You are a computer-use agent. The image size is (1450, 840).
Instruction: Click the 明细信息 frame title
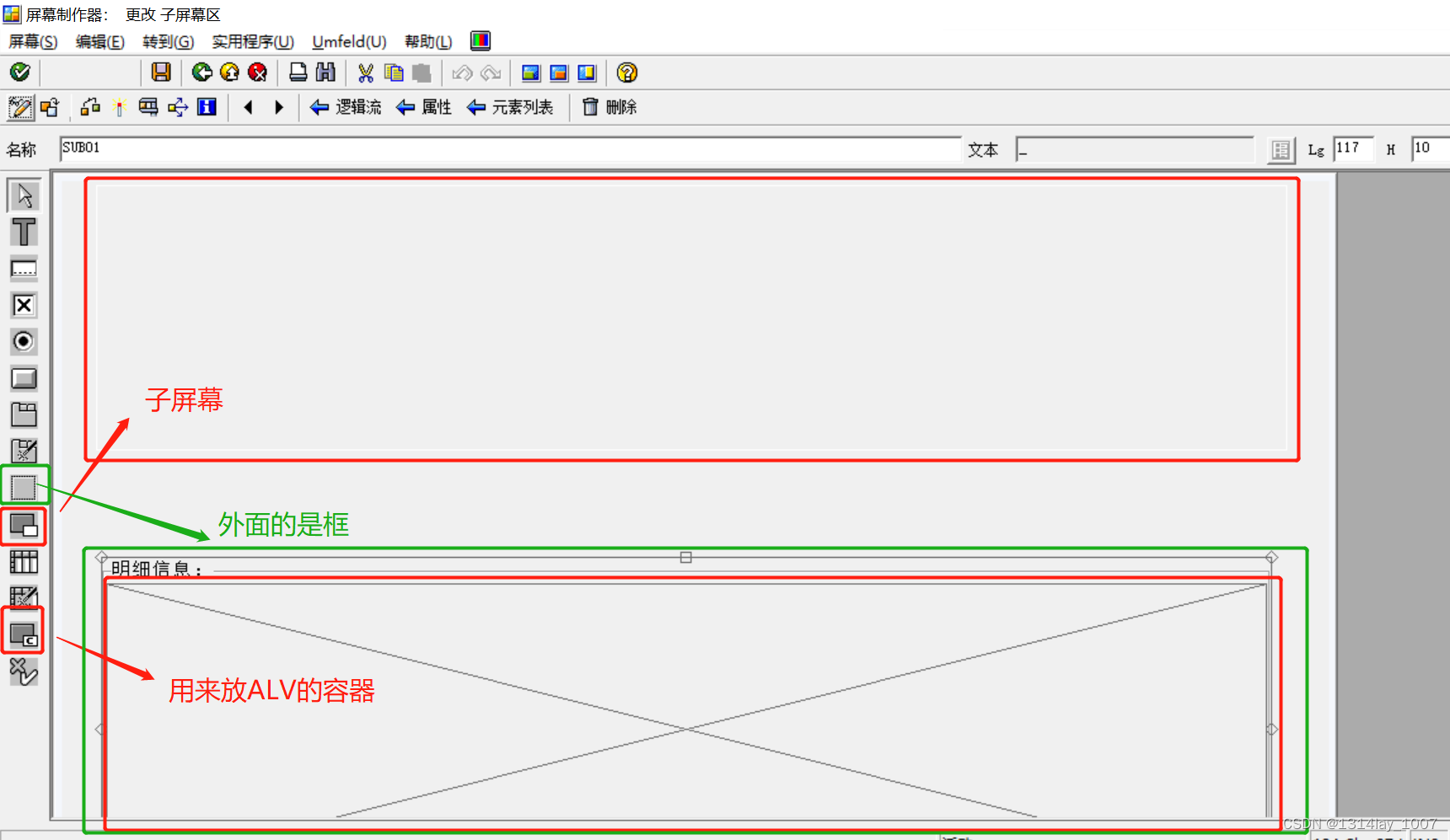click(157, 569)
